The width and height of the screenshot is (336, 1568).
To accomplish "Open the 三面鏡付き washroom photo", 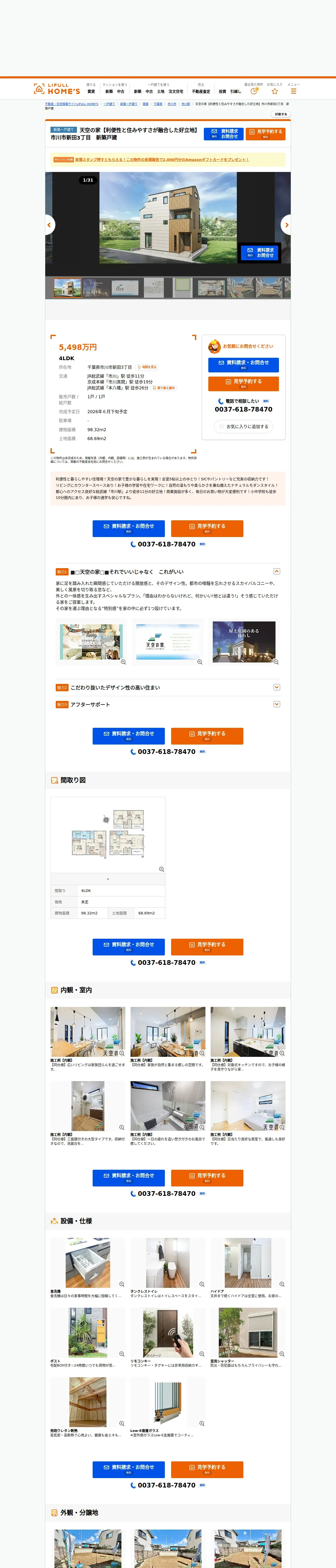I will pos(88,1106).
